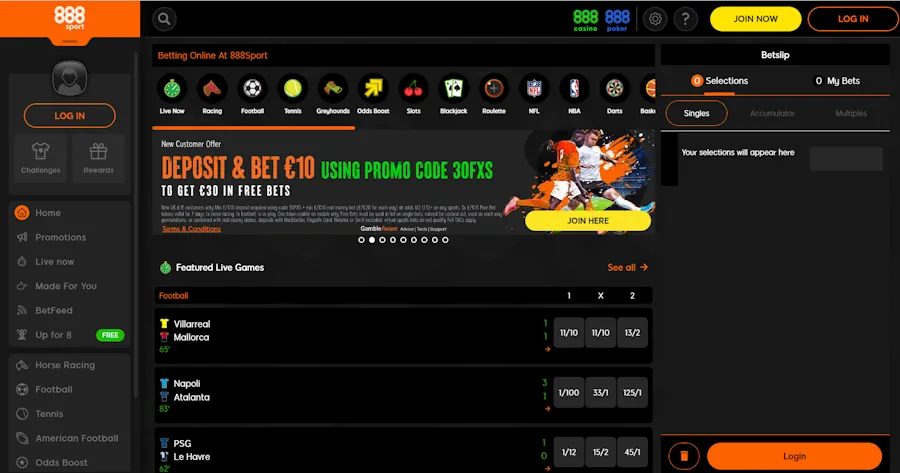Select the NFL shield icon
Viewport: 900px width, 473px height.
tap(534, 88)
